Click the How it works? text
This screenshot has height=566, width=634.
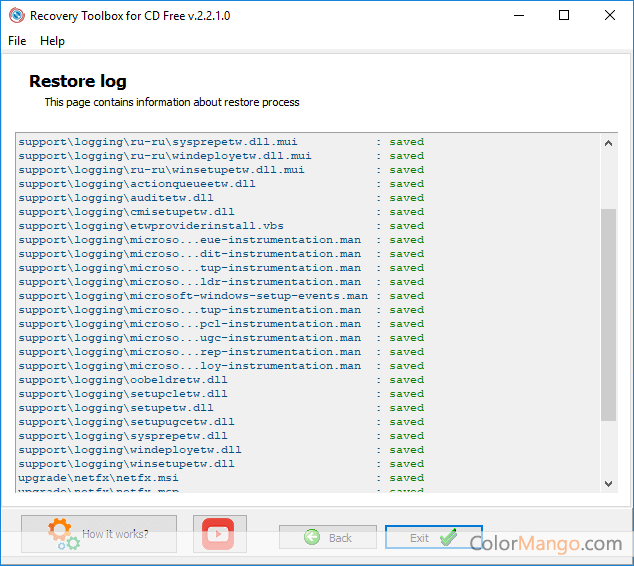115,534
